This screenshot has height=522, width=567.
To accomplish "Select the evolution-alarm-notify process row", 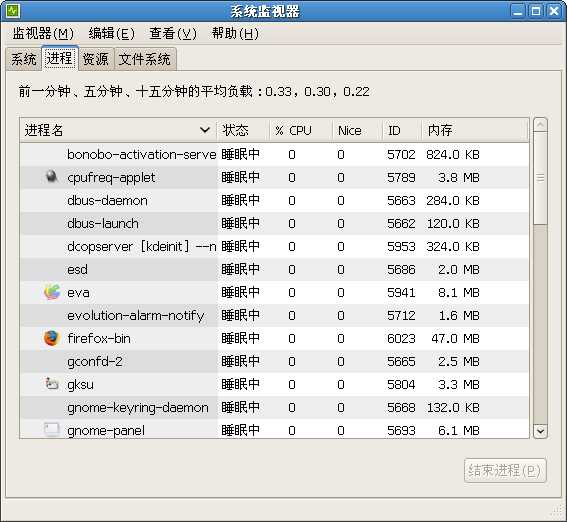I will click(274, 315).
